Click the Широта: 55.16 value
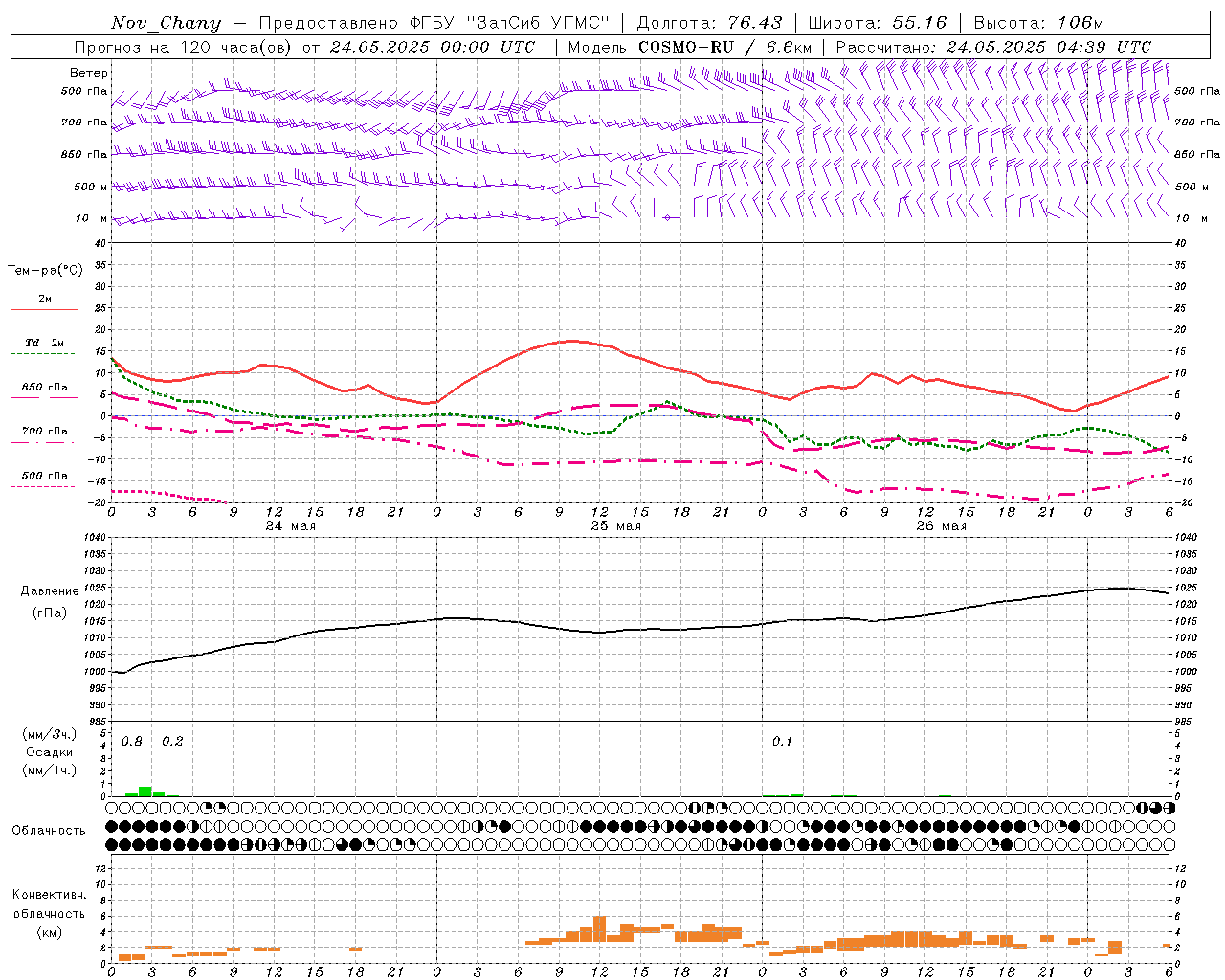Viewport: 1225px width, 980px height. pyautogui.click(x=878, y=23)
